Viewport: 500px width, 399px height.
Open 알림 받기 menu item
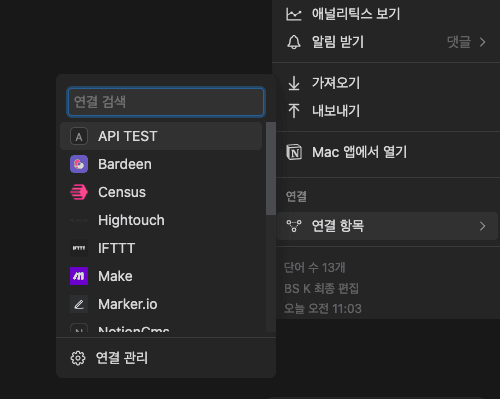tap(387, 42)
